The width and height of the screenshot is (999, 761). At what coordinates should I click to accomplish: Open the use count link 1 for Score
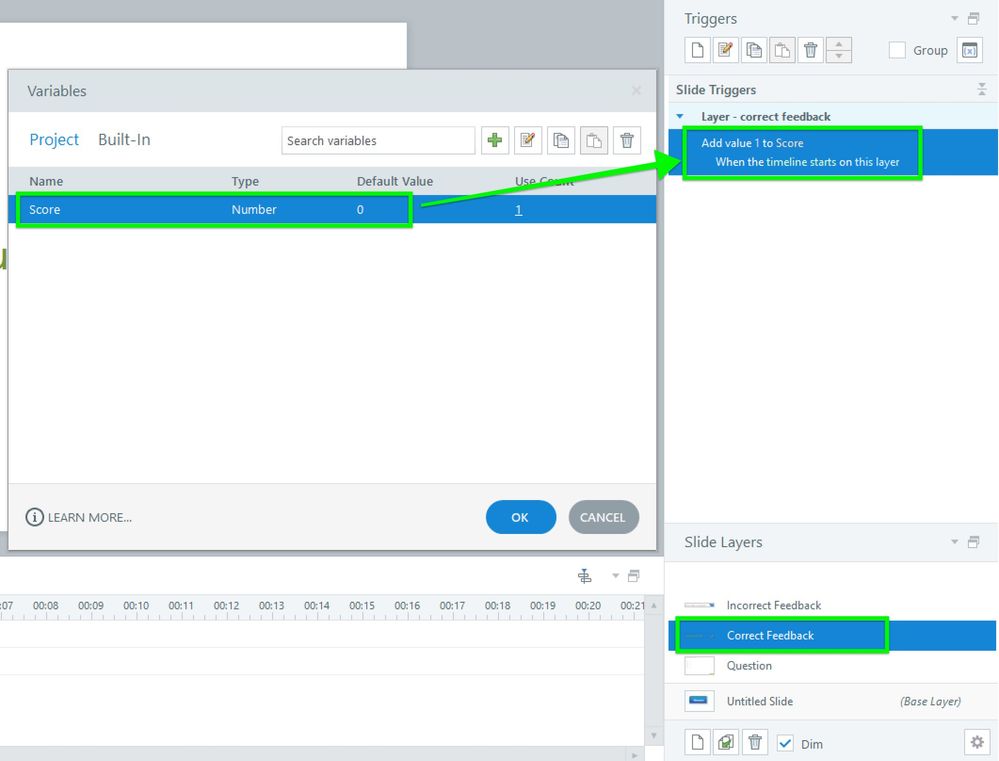click(x=519, y=210)
